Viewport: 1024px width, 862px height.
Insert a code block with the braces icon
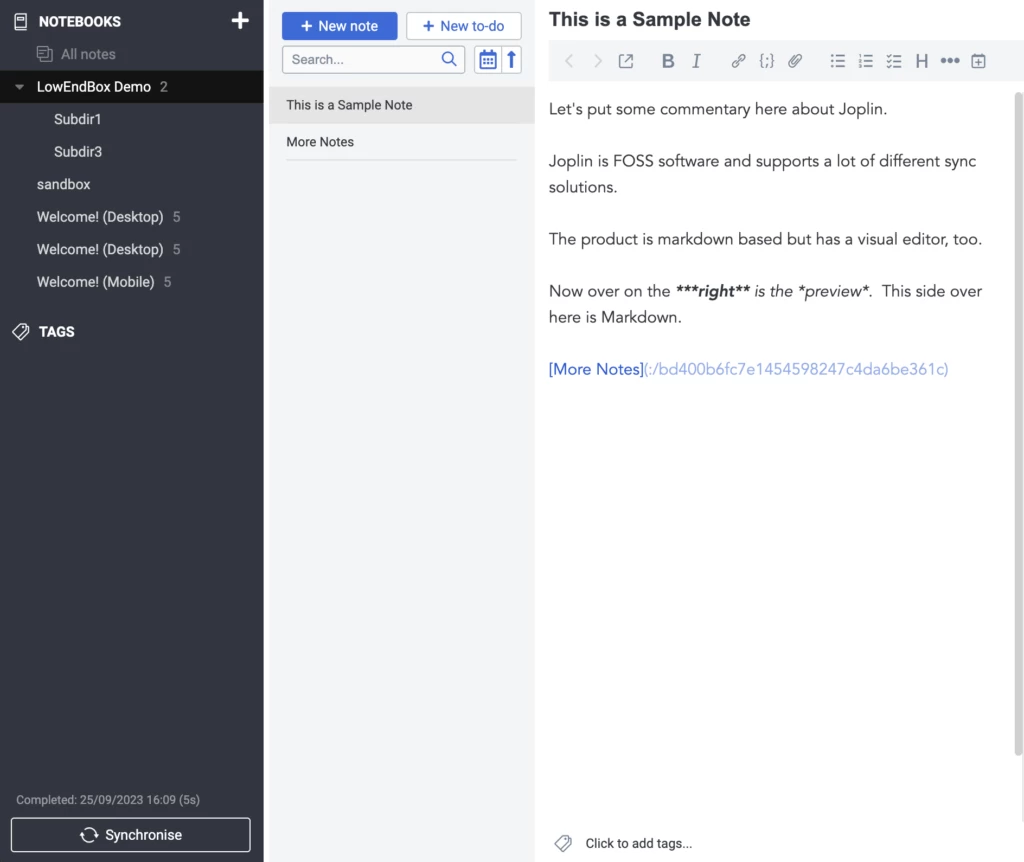click(x=766, y=61)
